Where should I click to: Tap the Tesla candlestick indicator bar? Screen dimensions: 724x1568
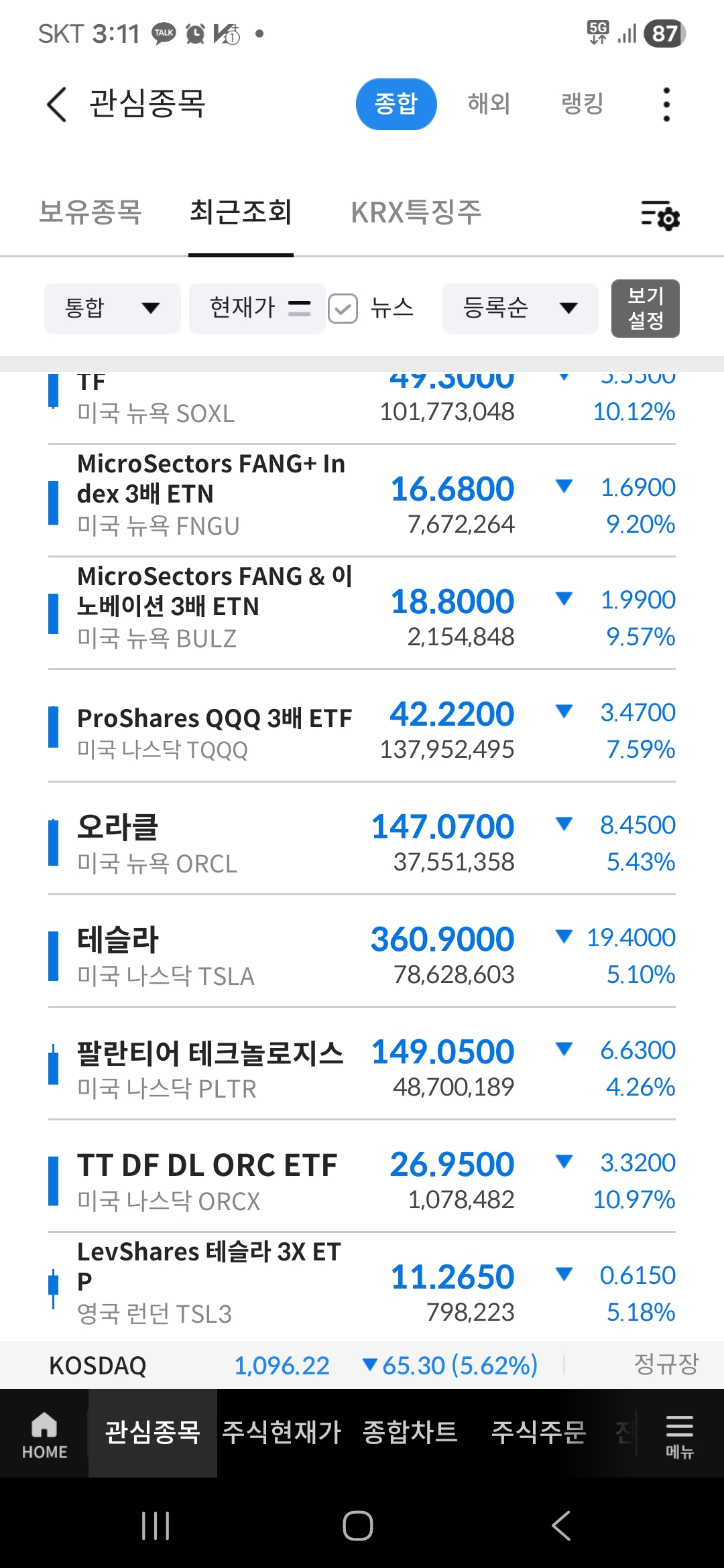click(x=54, y=956)
